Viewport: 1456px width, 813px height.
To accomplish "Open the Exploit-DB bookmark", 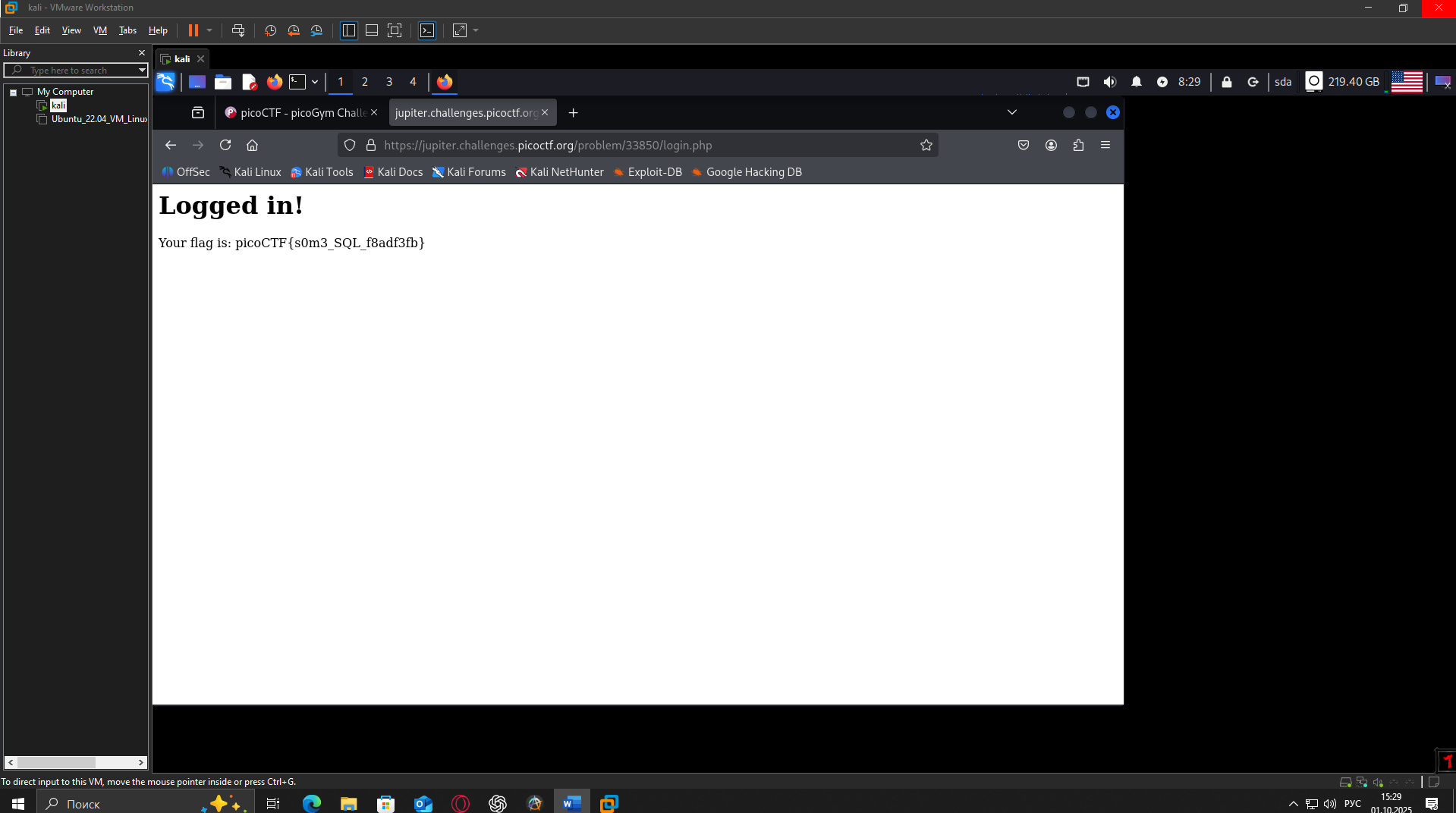I will click(647, 172).
